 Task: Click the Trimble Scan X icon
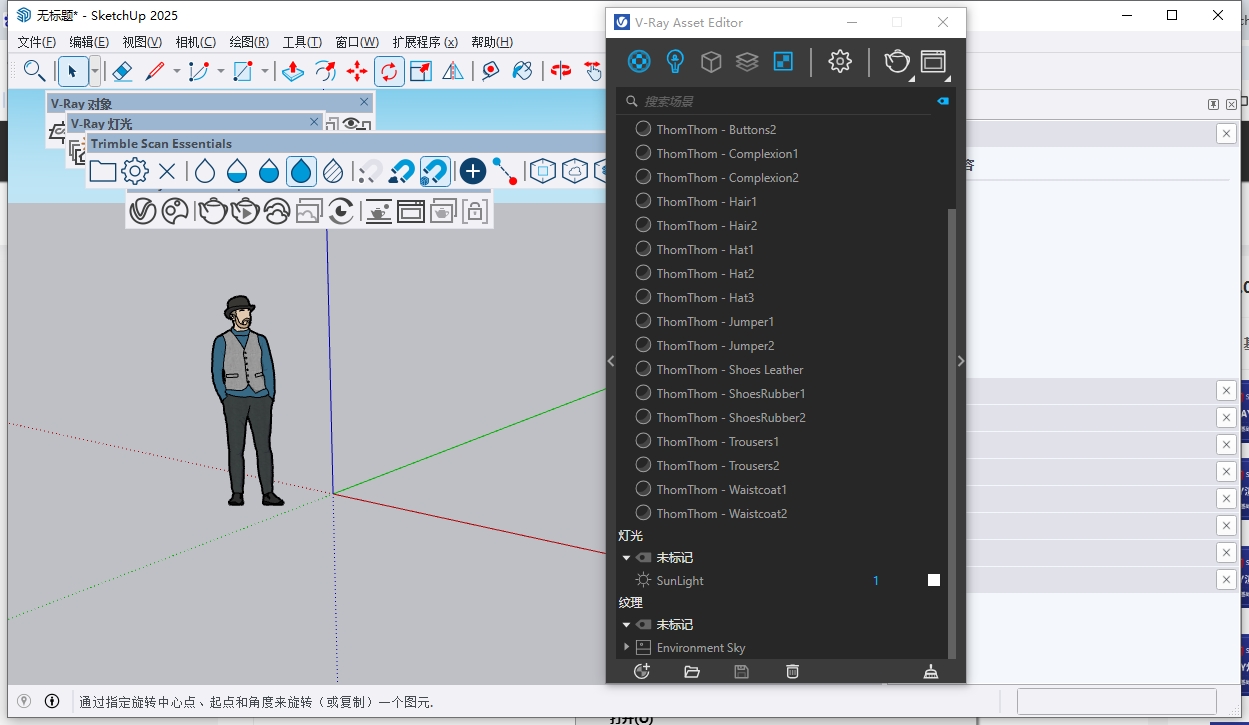click(x=167, y=171)
